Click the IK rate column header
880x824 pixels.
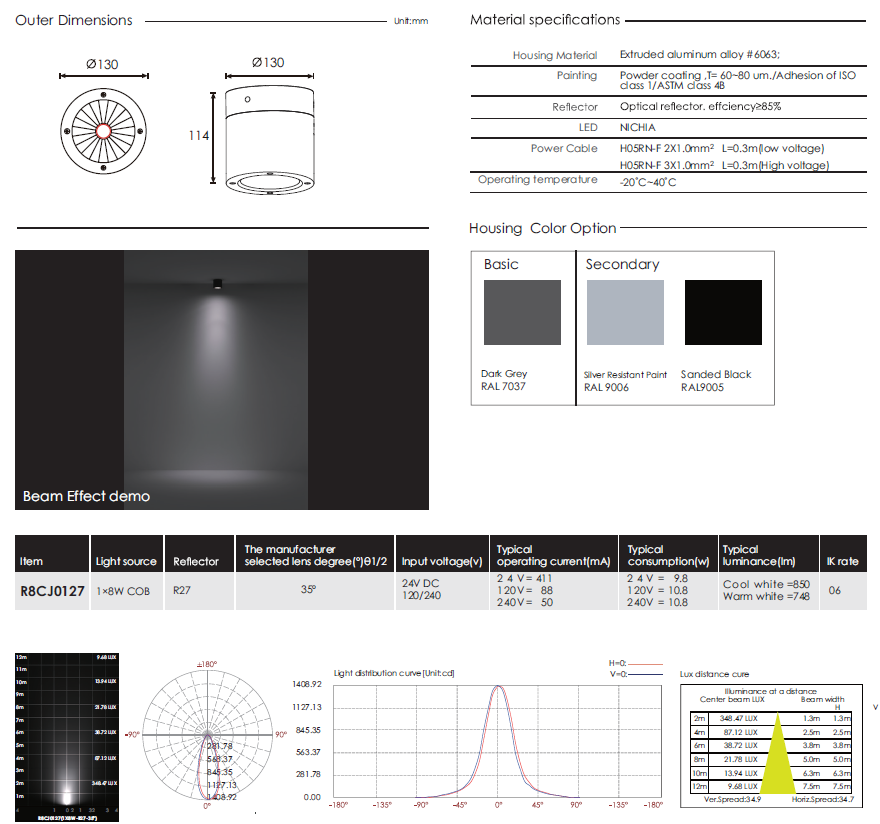(x=842, y=562)
